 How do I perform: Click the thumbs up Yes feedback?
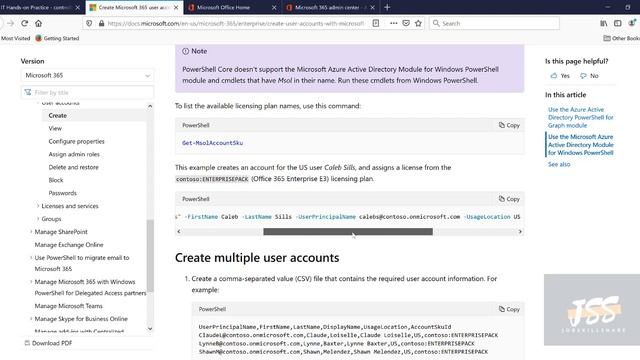point(560,76)
